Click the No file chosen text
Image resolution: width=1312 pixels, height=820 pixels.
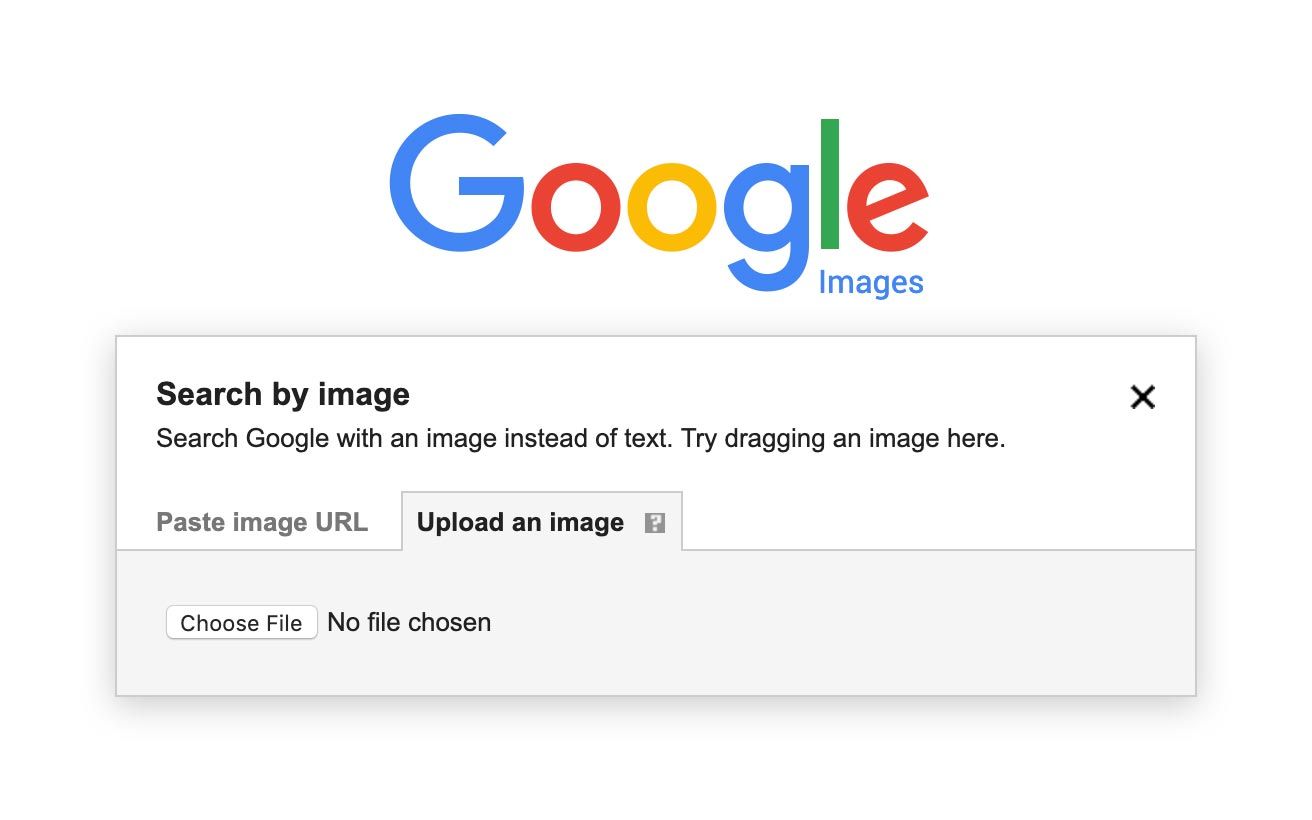pyautogui.click(x=409, y=622)
